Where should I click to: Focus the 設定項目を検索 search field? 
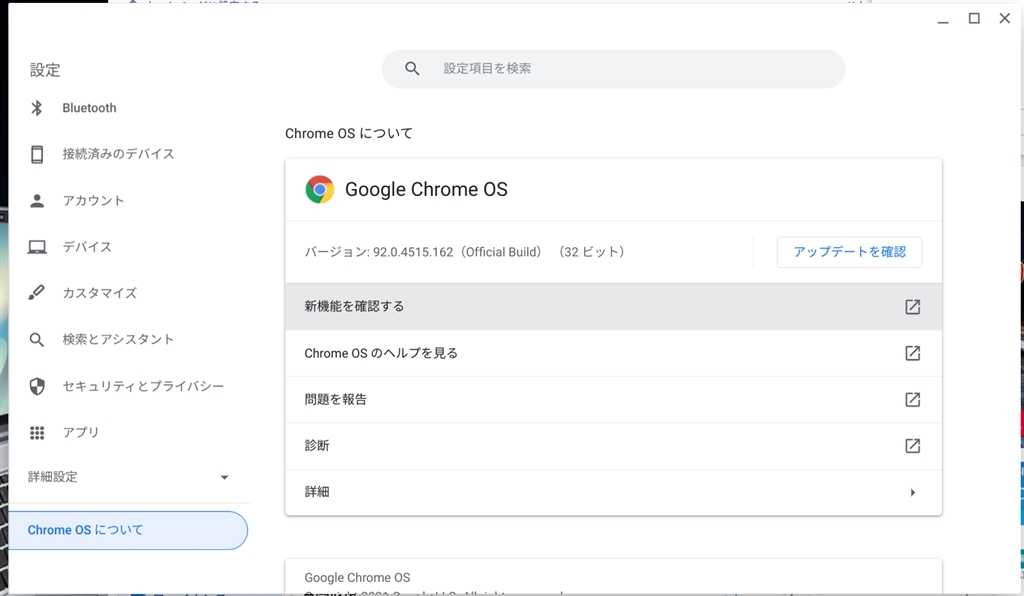click(x=613, y=69)
